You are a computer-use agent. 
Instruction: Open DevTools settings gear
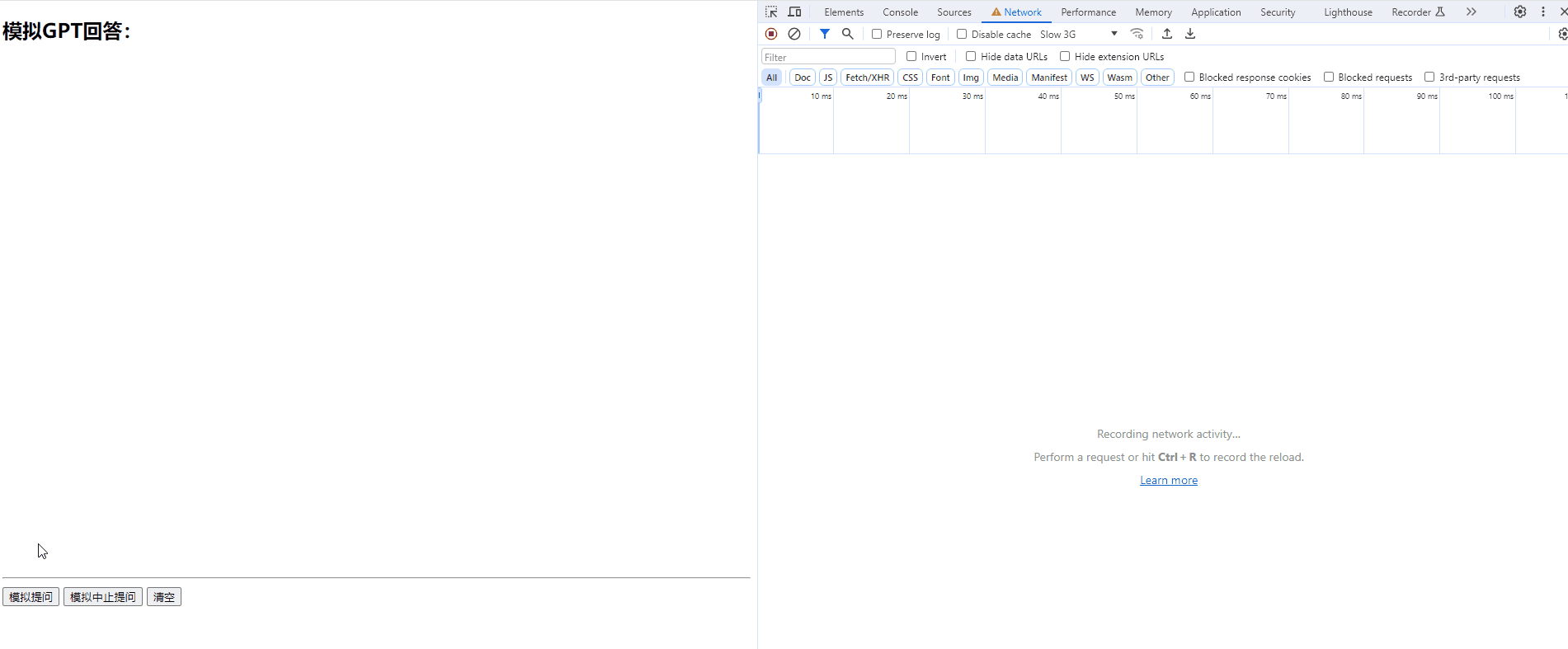click(1520, 12)
